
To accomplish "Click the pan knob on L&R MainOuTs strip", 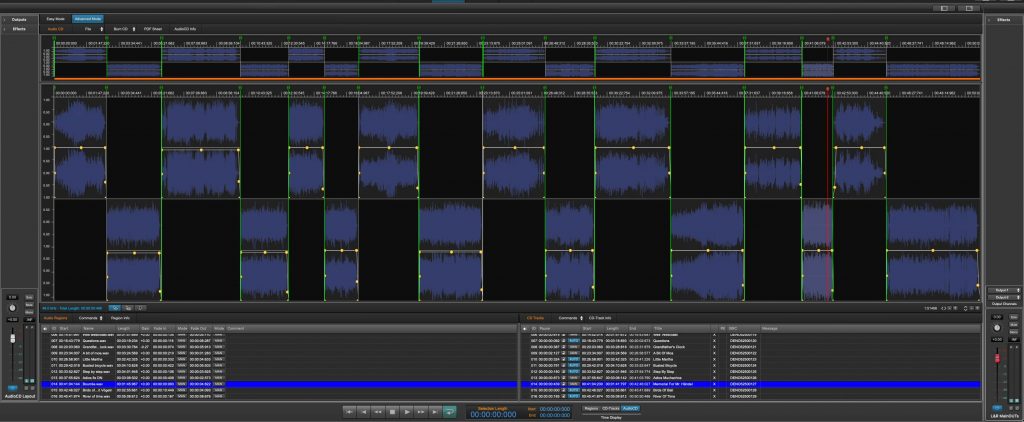I will pyautogui.click(x=997, y=329).
